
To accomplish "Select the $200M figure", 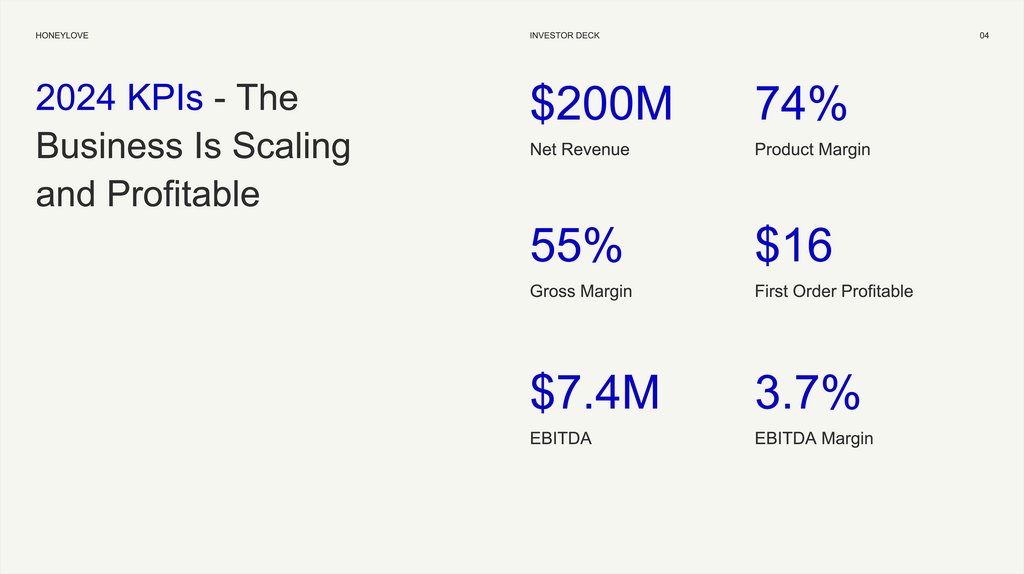I will (601, 105).
